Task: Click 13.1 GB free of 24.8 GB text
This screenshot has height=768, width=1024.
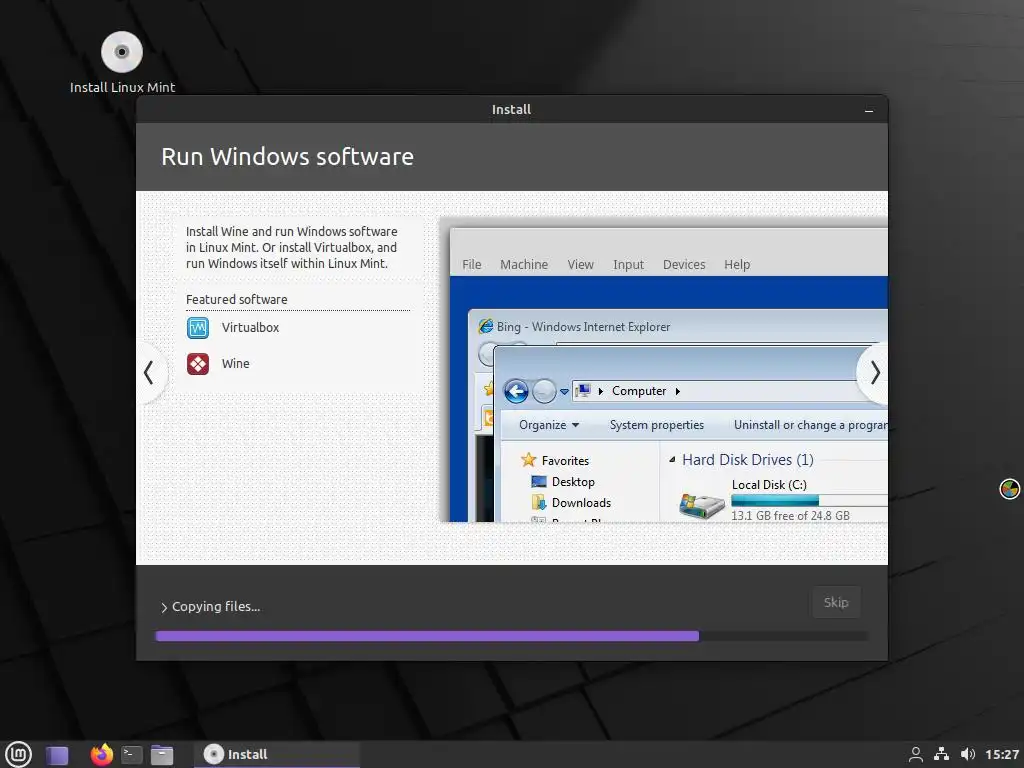Action: click(x=790, y=516)
